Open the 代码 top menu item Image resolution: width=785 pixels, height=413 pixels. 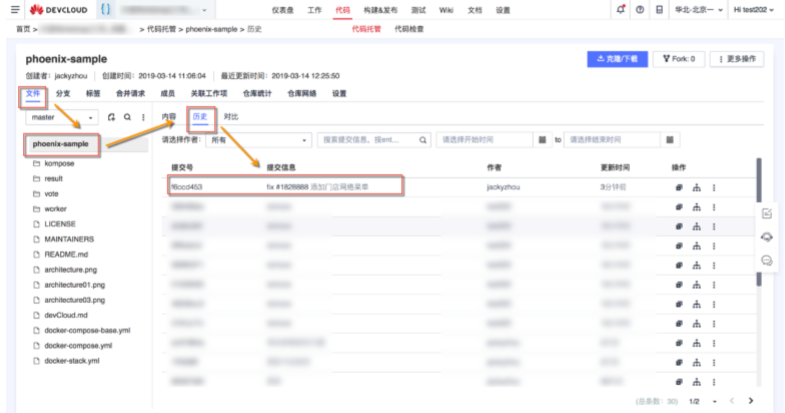pyautogui.click(x=342, y=10)
